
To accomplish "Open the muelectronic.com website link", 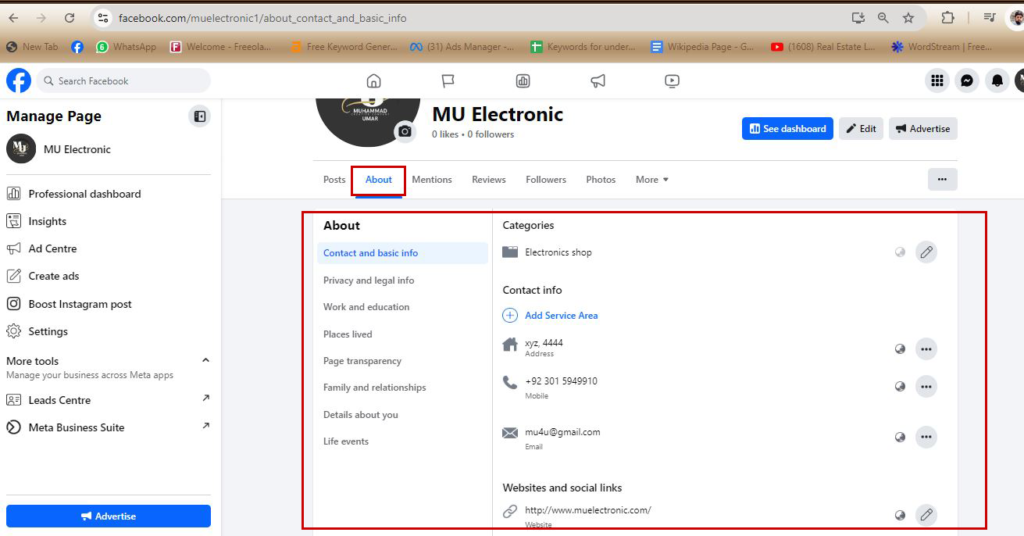I will coord(588,510).
